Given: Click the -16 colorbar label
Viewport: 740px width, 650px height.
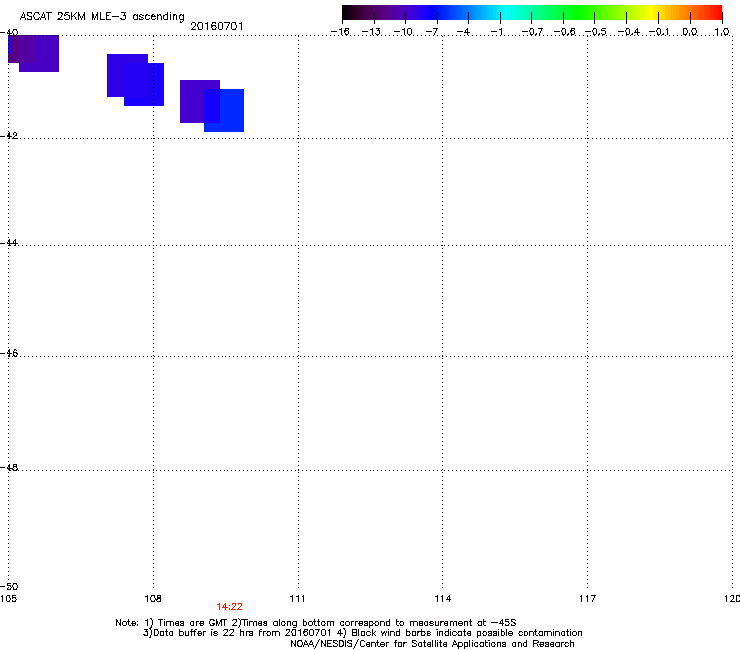Looking at the screenshot, I should [x=340, y=32].
